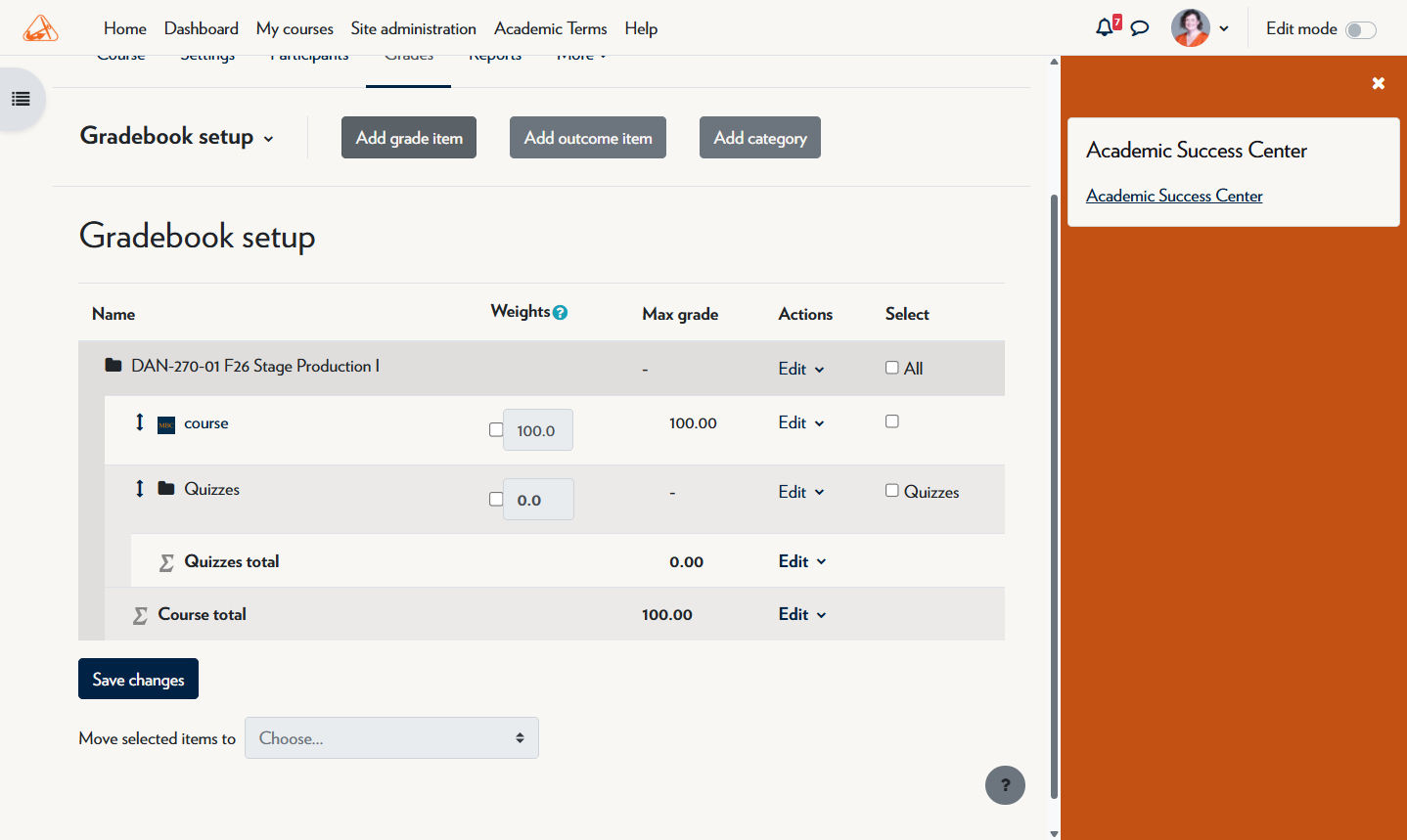Click the course weight field showing 100.0
This screenshot has height=840, width=1407.
coord(538,430)
